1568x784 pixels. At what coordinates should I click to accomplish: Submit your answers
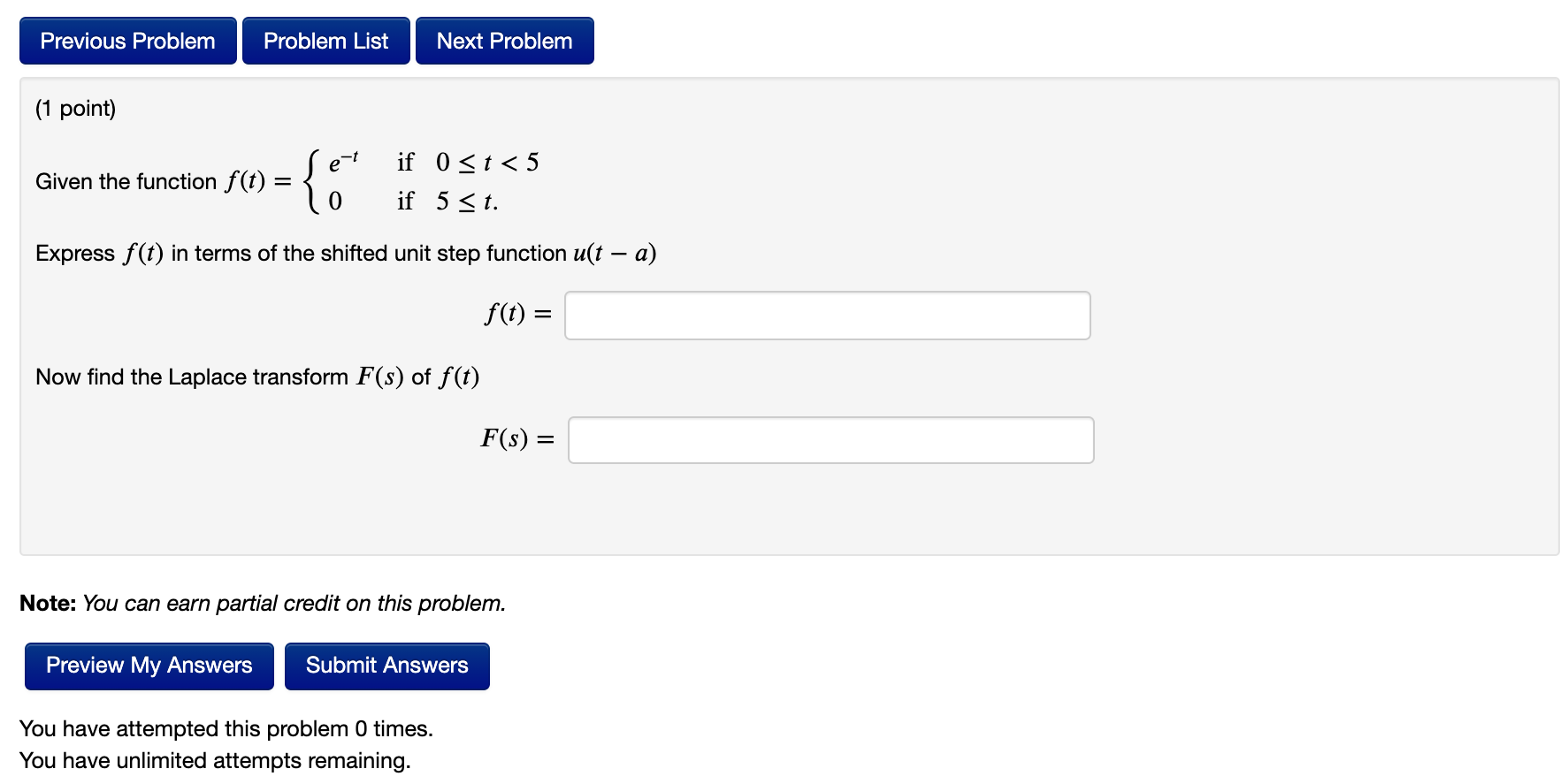click(x=386, y=666)
